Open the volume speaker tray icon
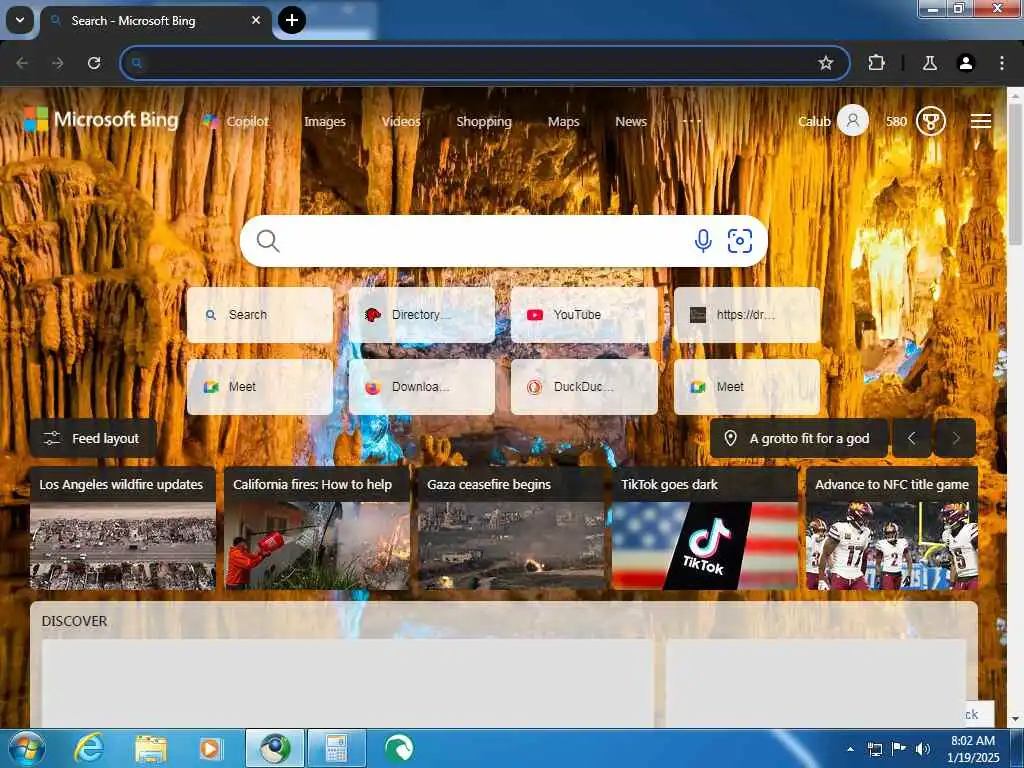 (x=923, y=749)
